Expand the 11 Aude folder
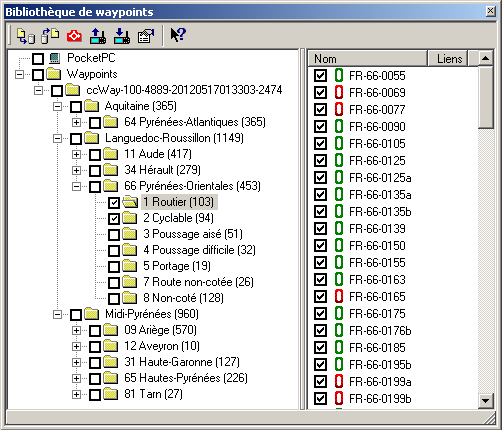The image size is (502, 430). [x=76, y=154]
